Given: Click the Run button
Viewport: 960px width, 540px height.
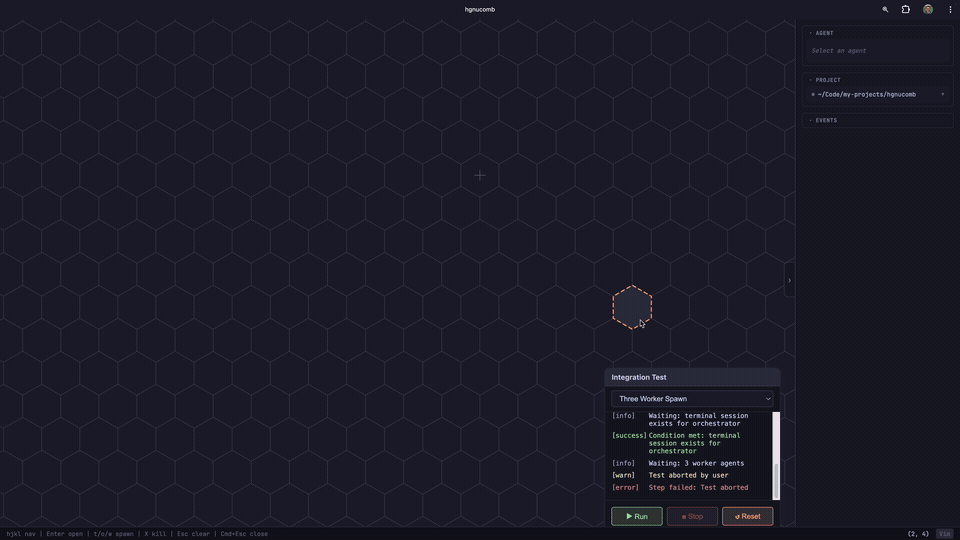Looking at the screenshot, I should point(637,516).
